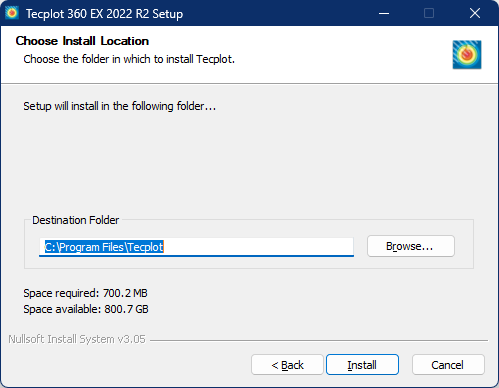Click 'Choose the folder in which to install' subtitle
Screen dimensions: 499x388
click(129, 59)
